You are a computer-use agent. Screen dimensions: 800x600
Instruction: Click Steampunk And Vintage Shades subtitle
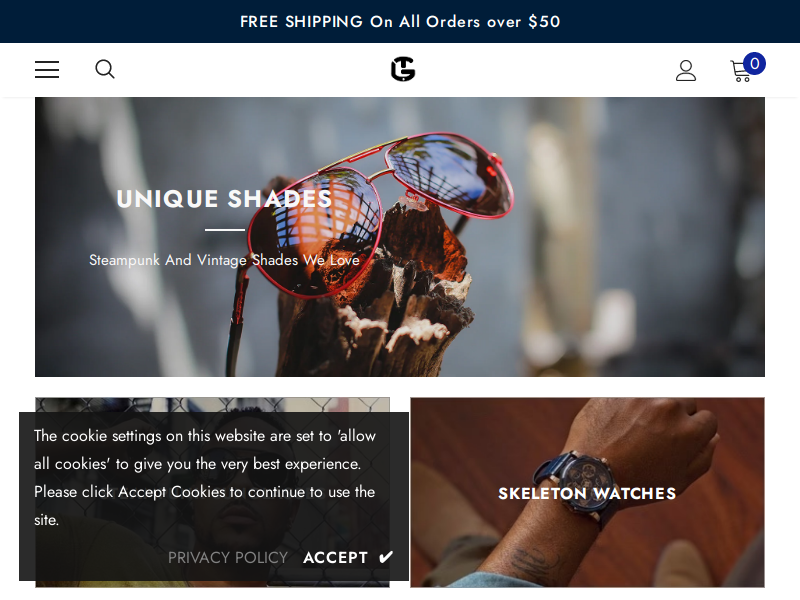pos(224,260)
